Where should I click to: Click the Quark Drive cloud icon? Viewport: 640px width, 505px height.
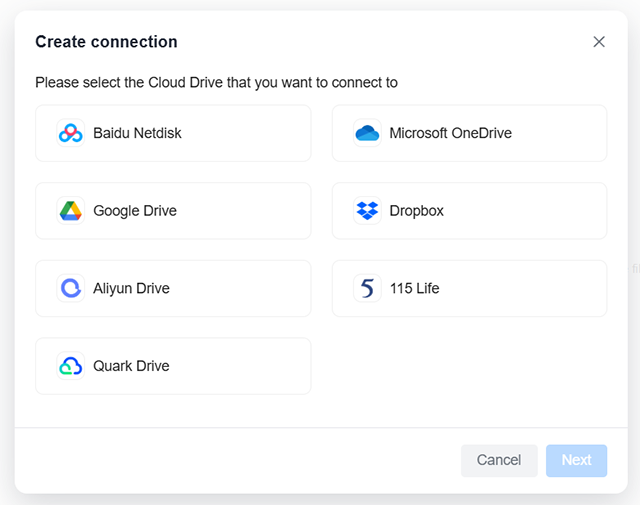pos(70,366)
